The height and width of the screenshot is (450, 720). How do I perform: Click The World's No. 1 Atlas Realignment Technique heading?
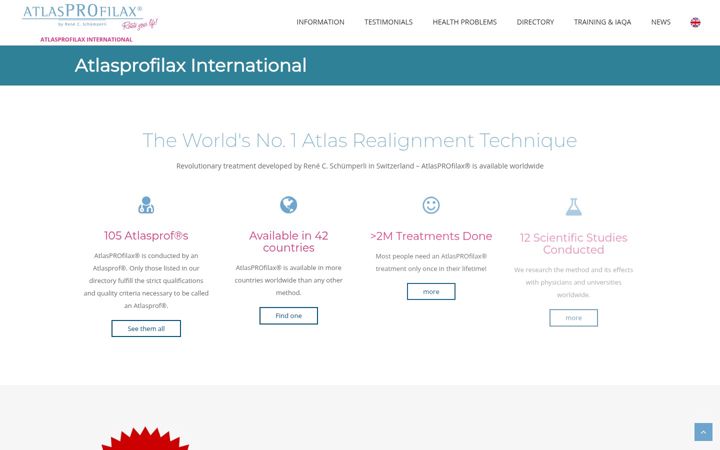pos(360,140)
